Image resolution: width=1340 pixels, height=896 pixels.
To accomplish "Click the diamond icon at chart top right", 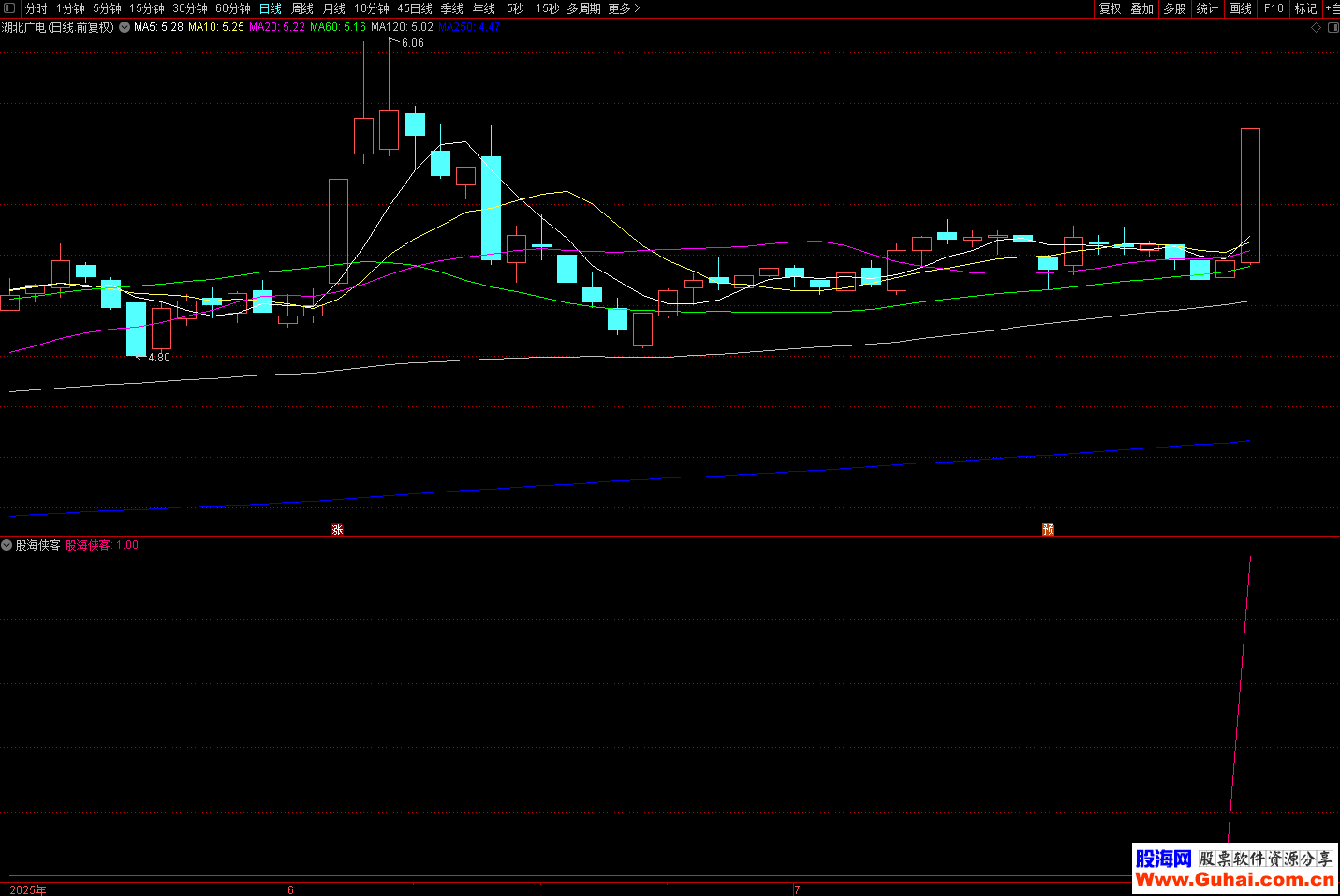I will coord(1316,28).
